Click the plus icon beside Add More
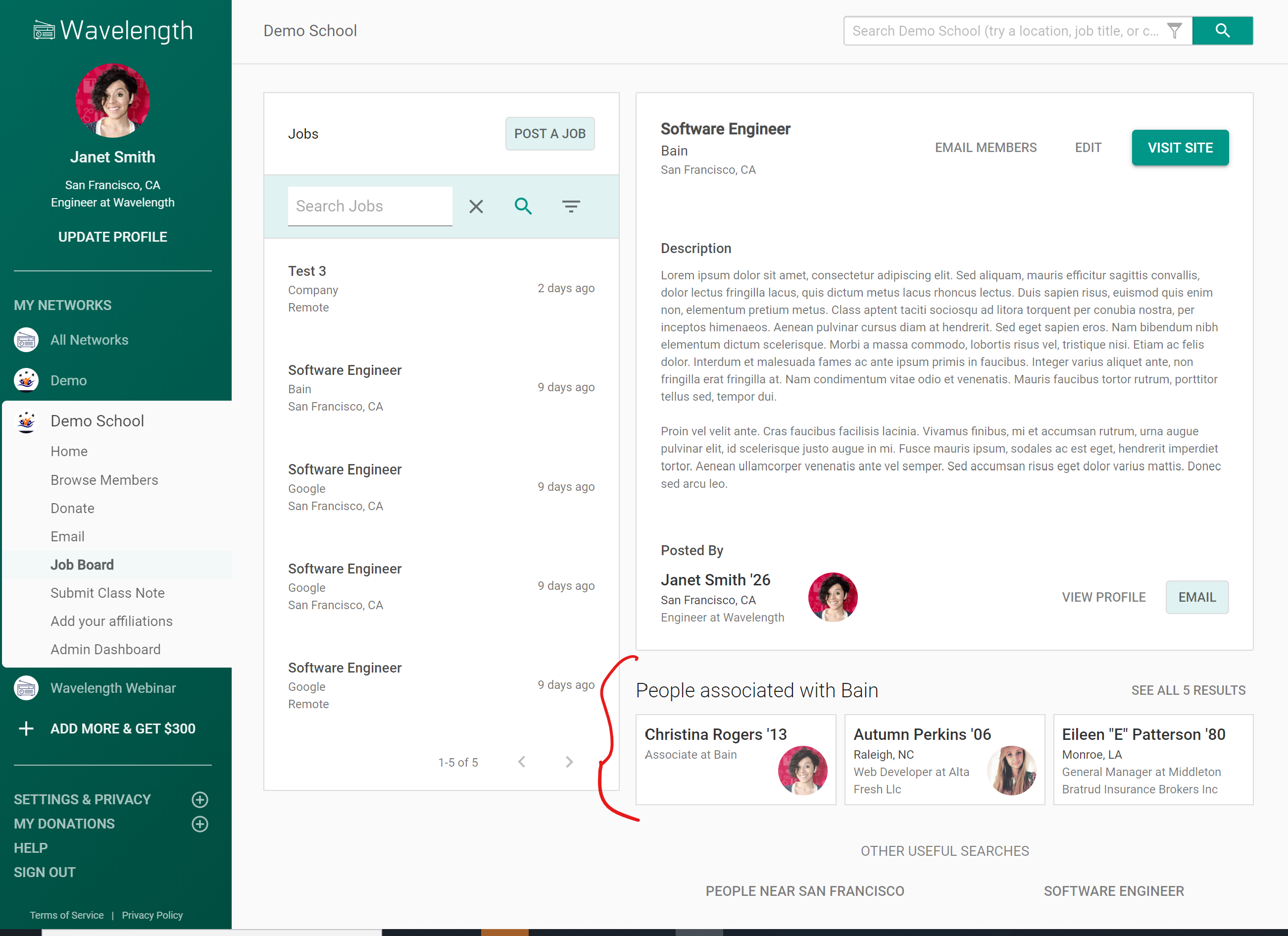 [x=26, y=728]
